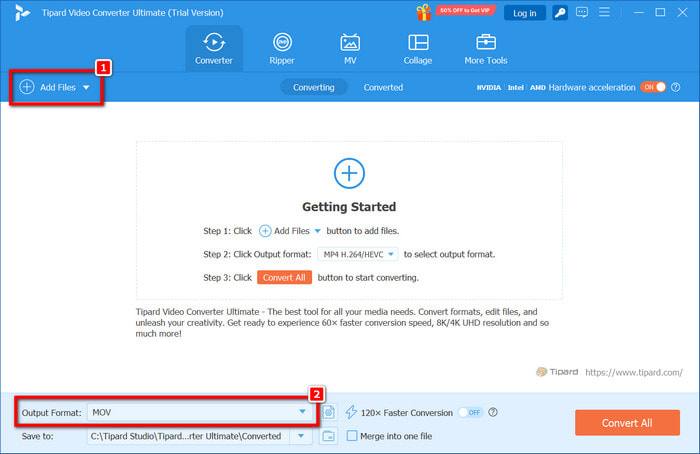This screenshot has width=700, height=454.
Task: Click the small Convert All button in Step 3
Action: tap(284, 277)
